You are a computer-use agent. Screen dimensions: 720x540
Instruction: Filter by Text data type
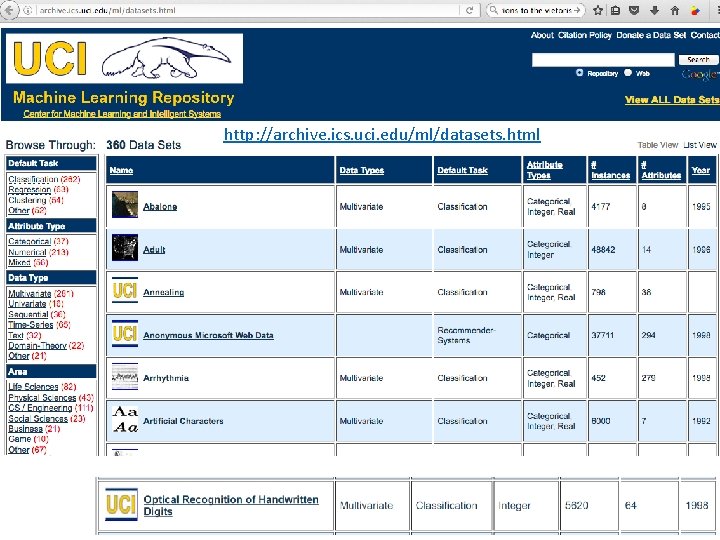tap(16, 335)
